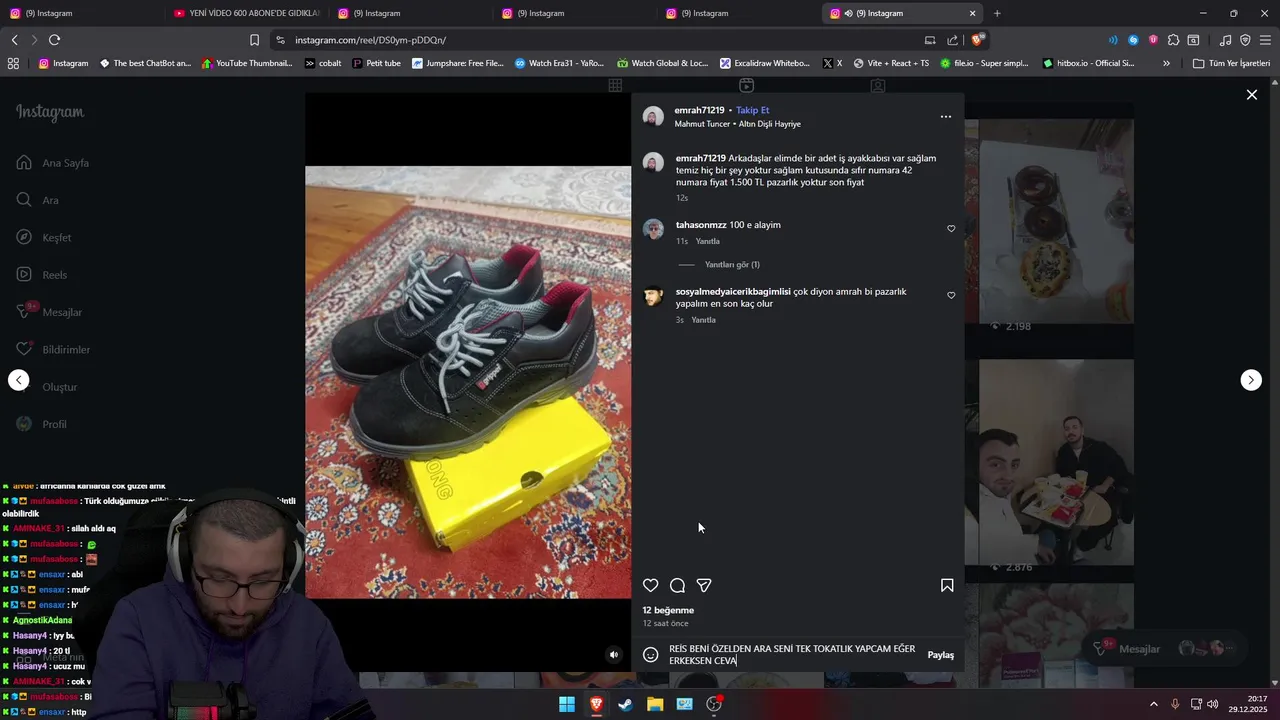Open the emrah71219 username in post header

699,110
